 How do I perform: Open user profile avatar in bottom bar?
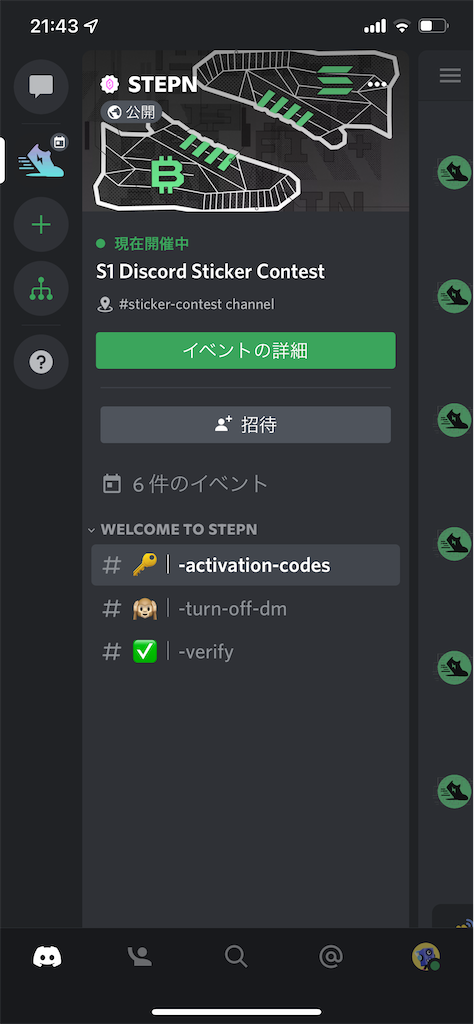(426, 956)
